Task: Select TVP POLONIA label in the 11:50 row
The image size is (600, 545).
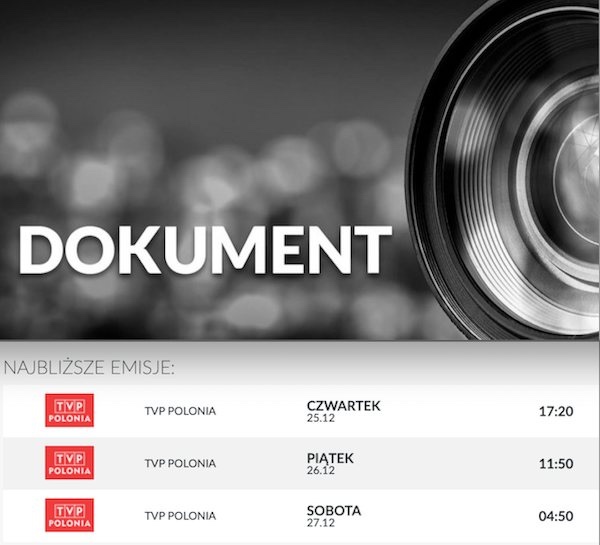Action: click(180, 463)
